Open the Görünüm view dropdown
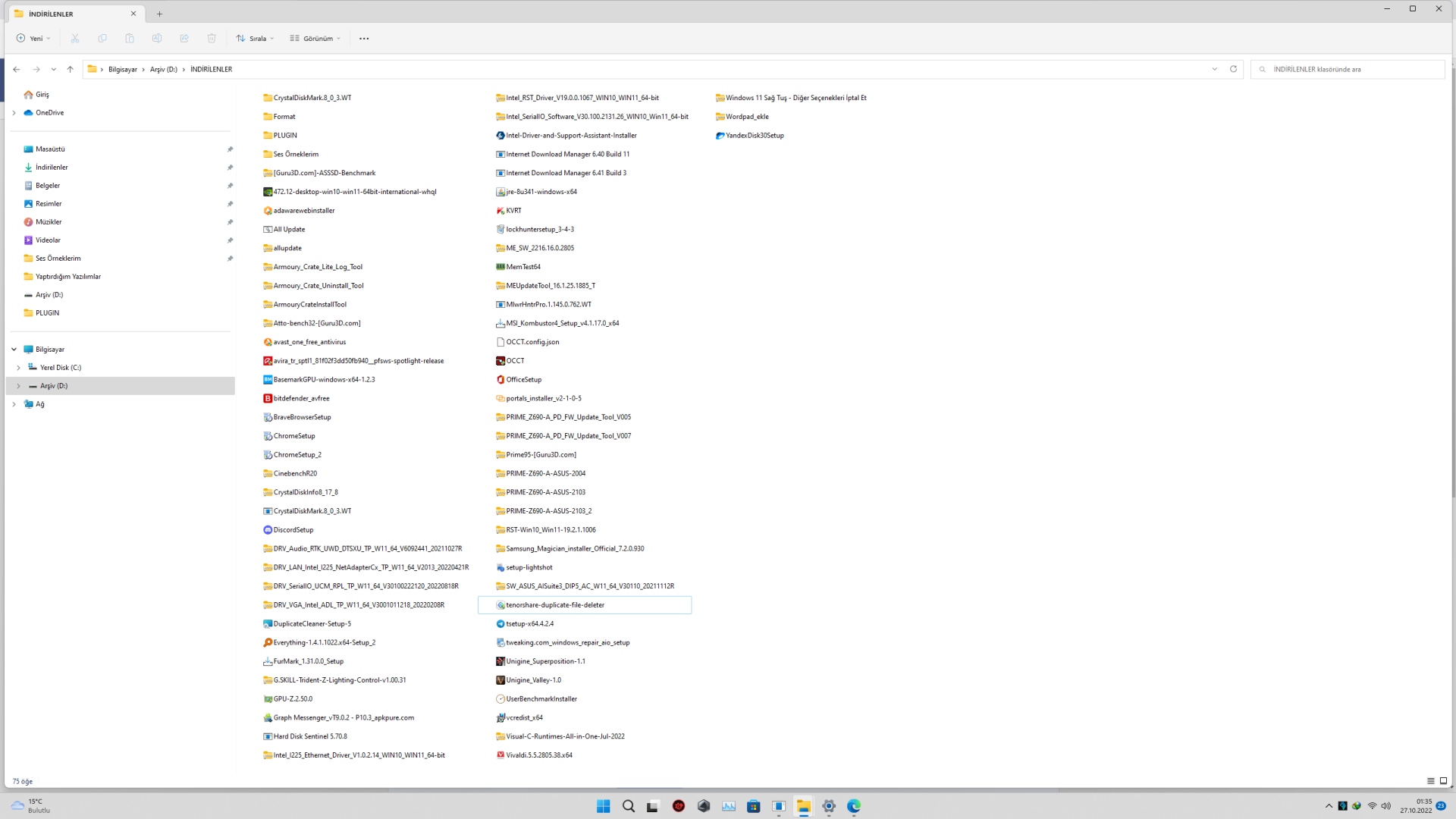The height and width of the screenshot is (819, 1456). 315,39
